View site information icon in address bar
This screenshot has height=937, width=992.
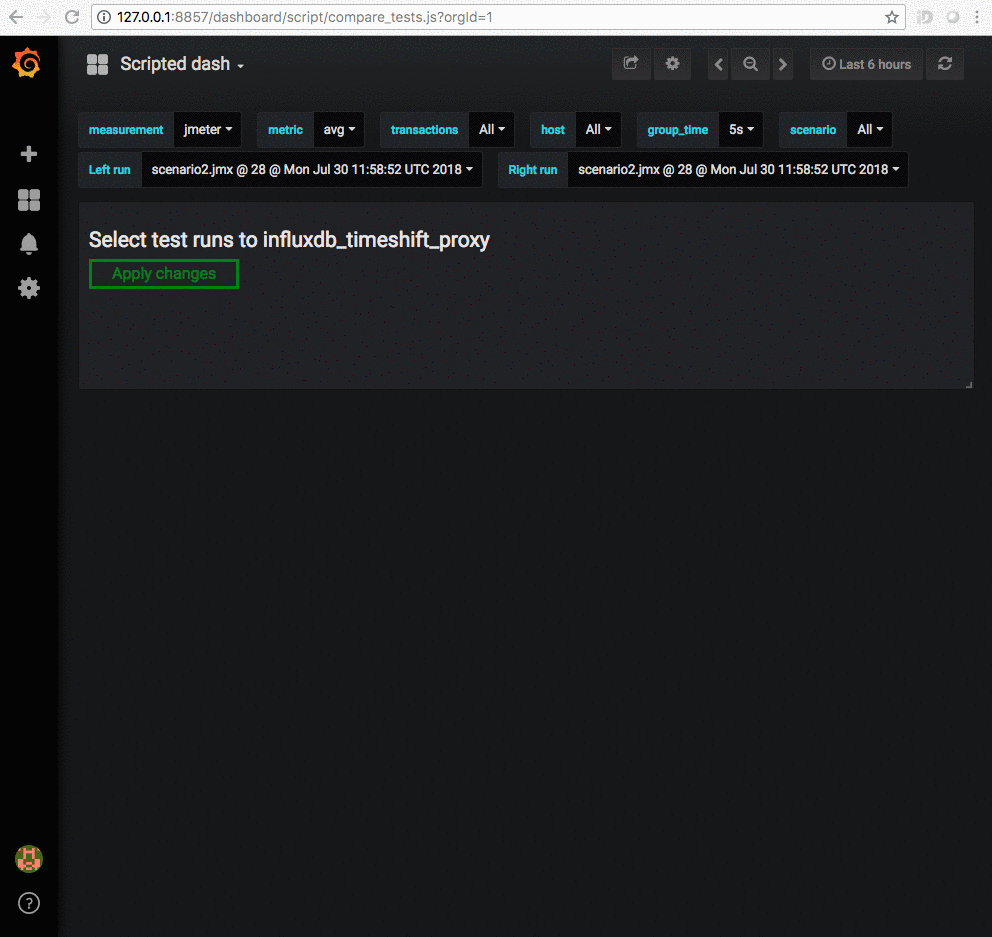tap(104, 17)
